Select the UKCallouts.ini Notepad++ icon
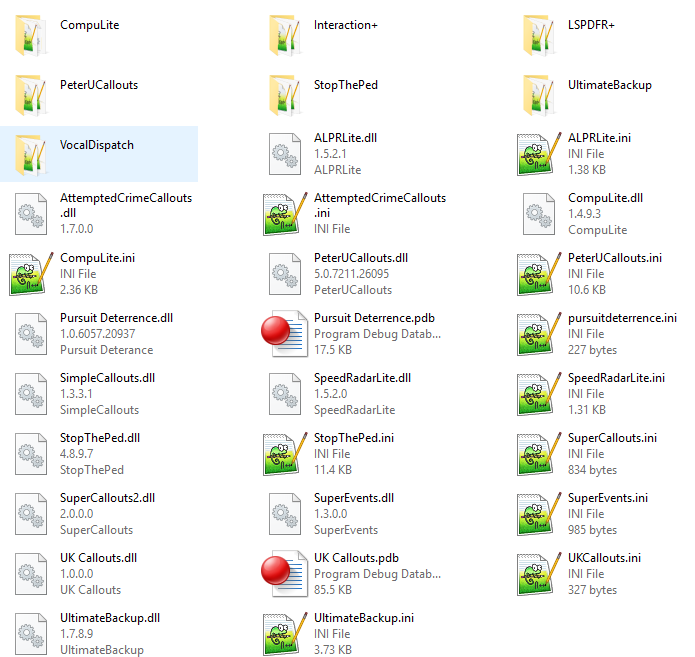695x657 pixels. 539,574
